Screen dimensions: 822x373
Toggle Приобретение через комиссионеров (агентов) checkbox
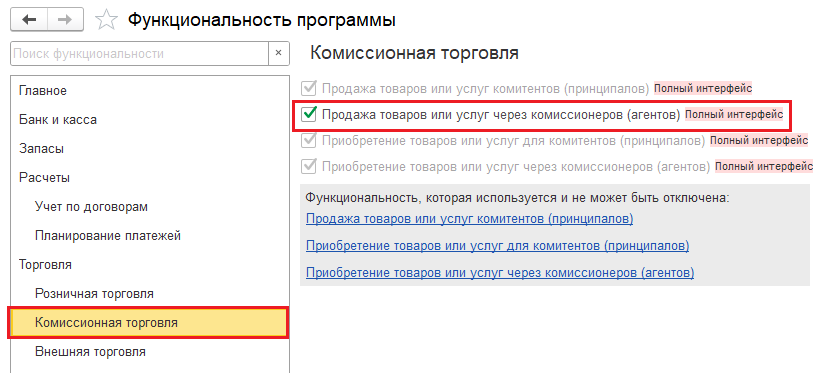click(x=309, y=167)
